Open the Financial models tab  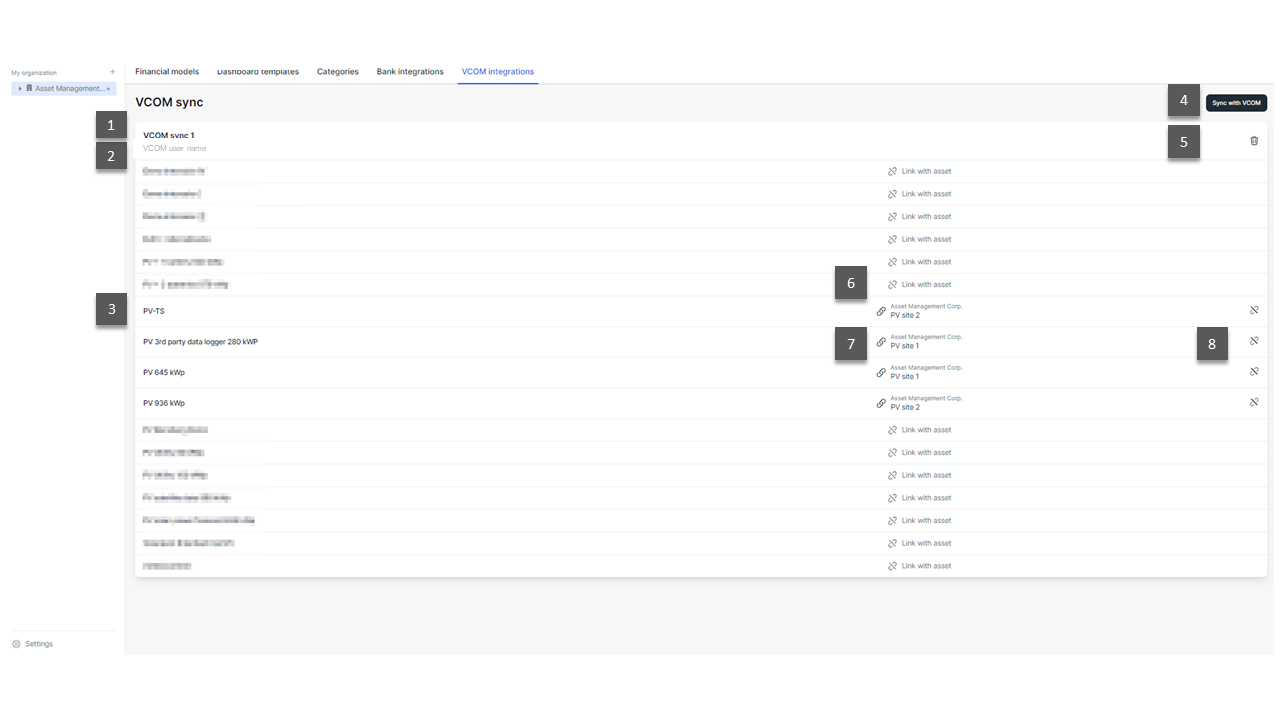[167, 72]
